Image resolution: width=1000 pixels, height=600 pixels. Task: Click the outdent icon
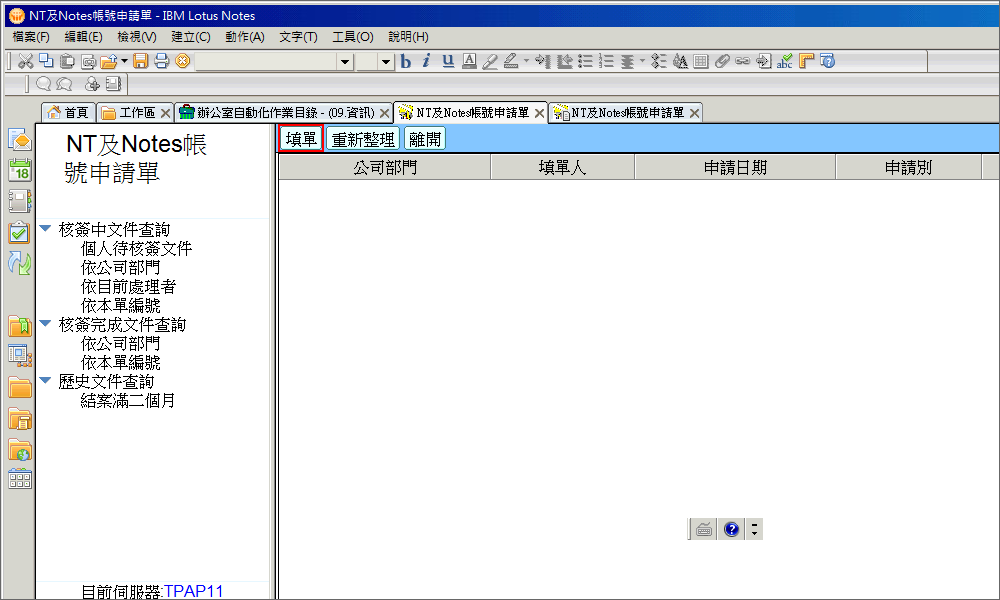coord(564,61)
